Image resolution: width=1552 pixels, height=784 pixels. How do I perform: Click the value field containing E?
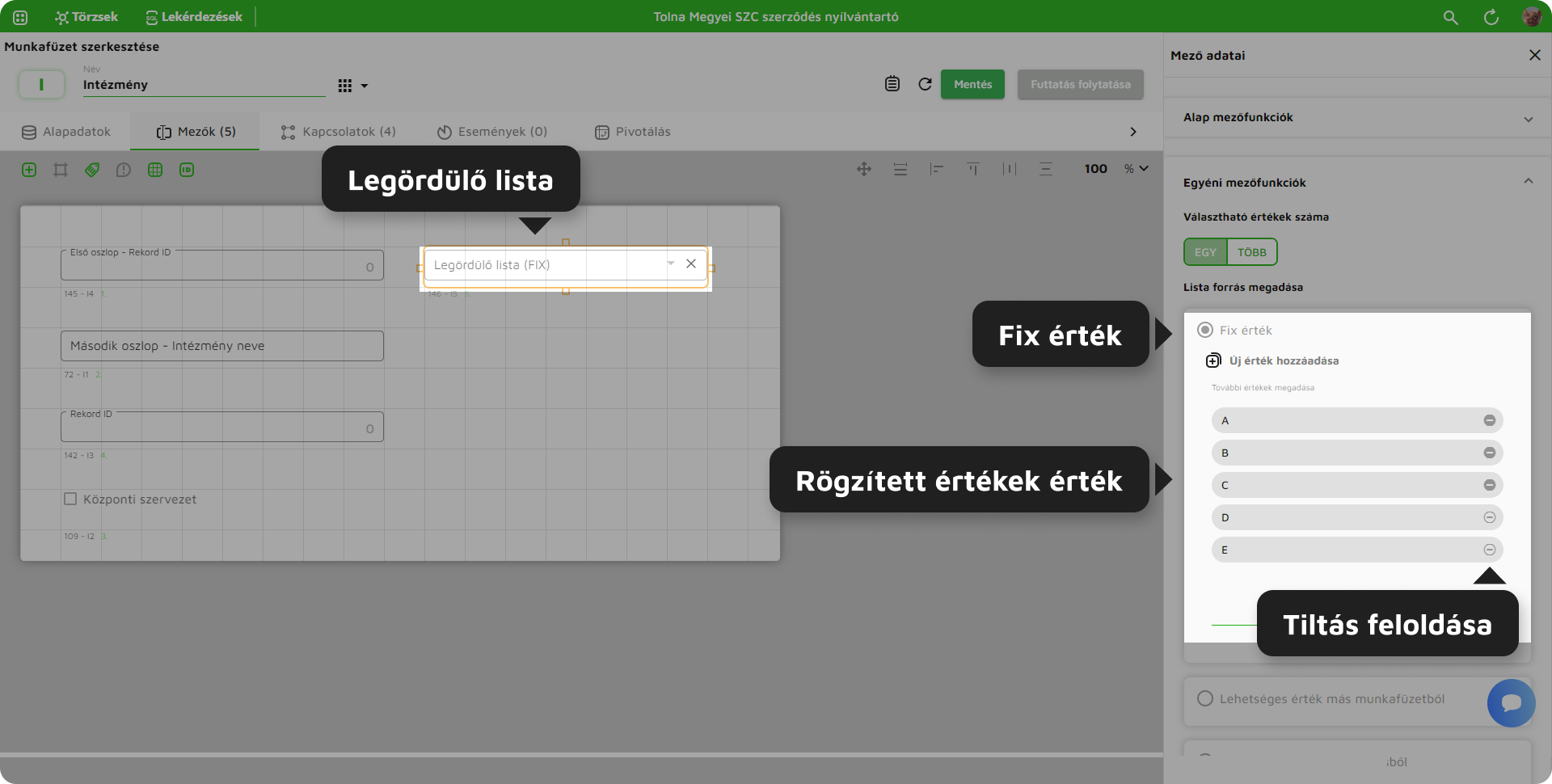pos(1357,550)
